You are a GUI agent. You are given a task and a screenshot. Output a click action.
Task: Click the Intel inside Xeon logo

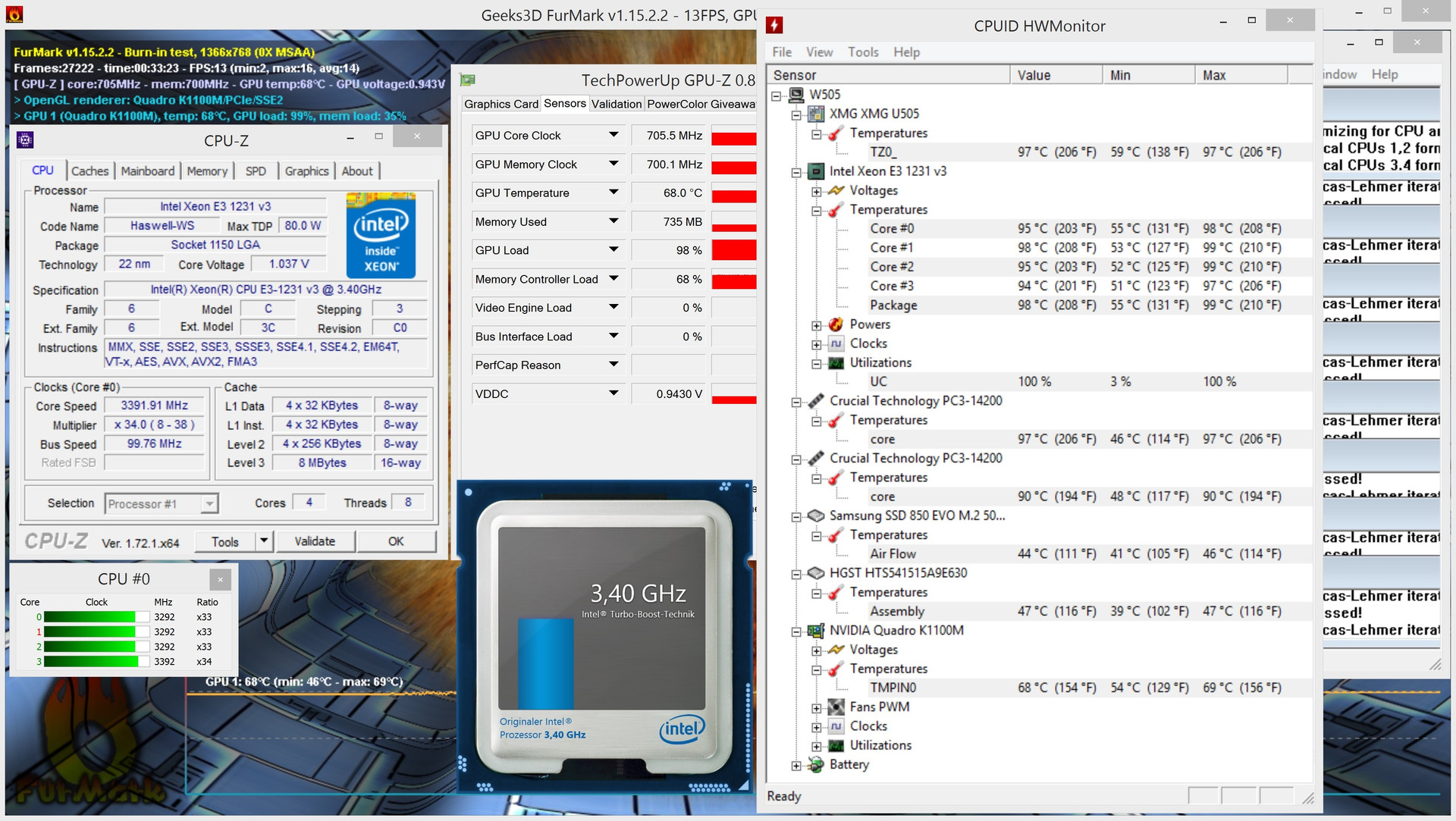pyautogui.click(x=381, y=235)
